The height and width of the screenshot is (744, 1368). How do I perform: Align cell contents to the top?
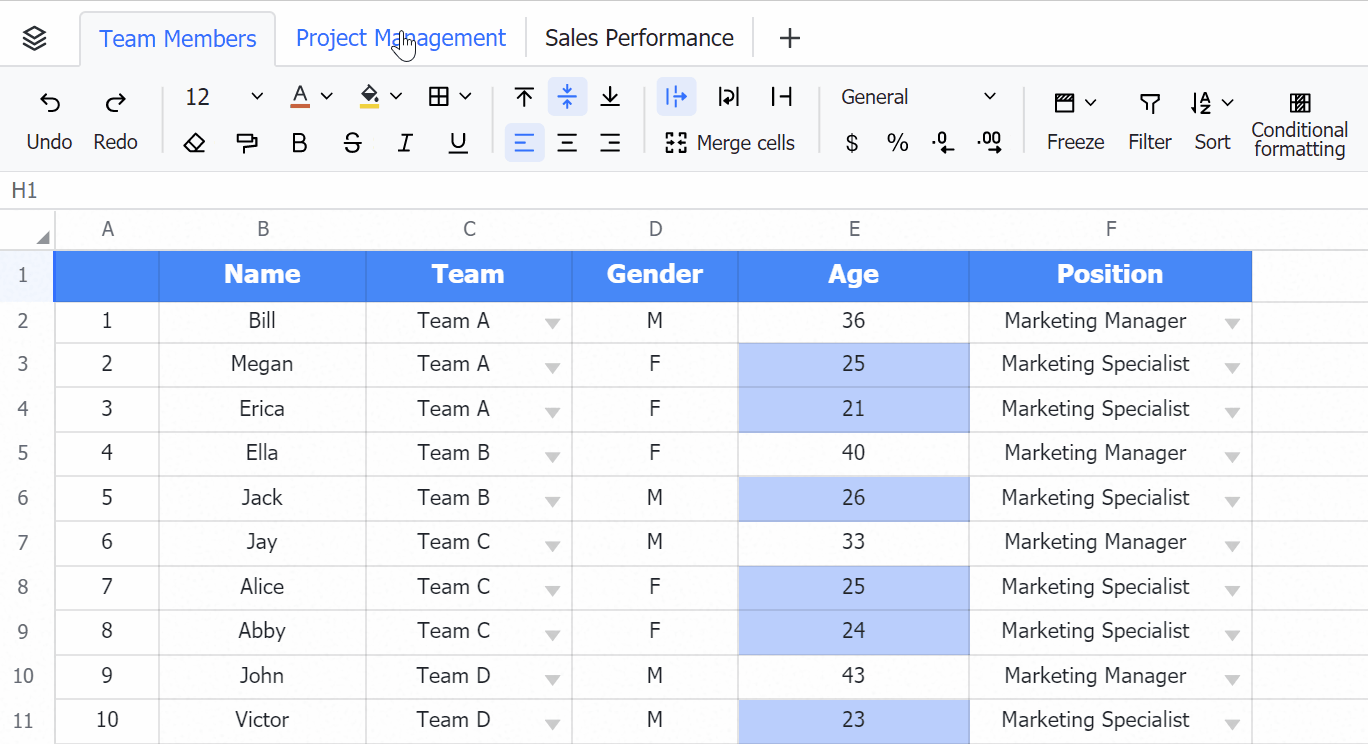click(x=524, y=97)
